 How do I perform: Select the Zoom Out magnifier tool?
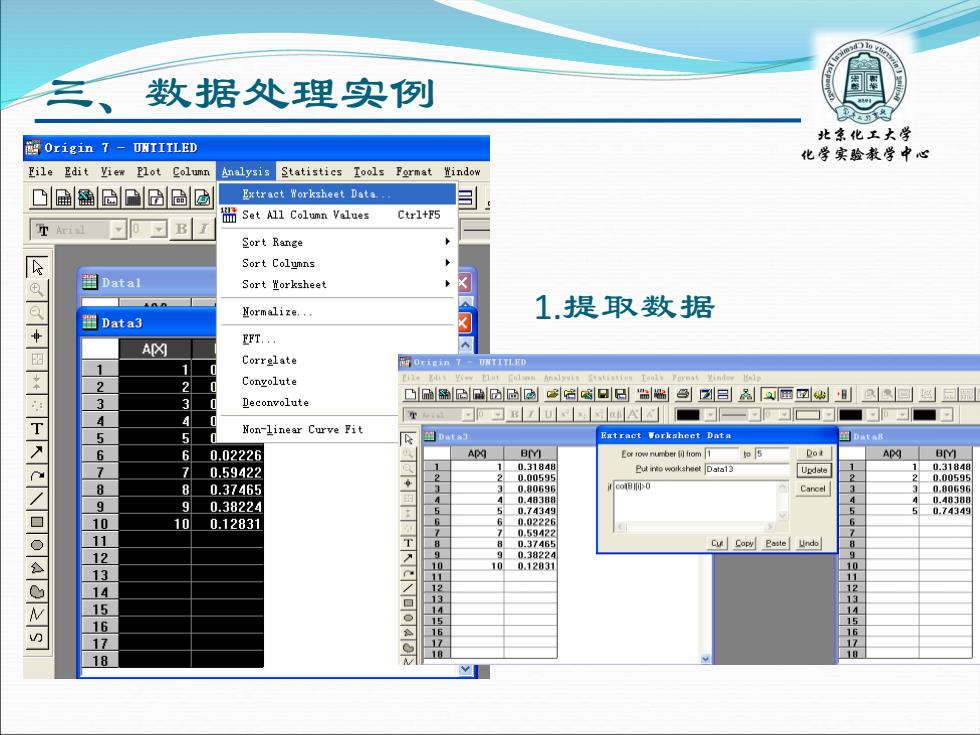(37, 313)
